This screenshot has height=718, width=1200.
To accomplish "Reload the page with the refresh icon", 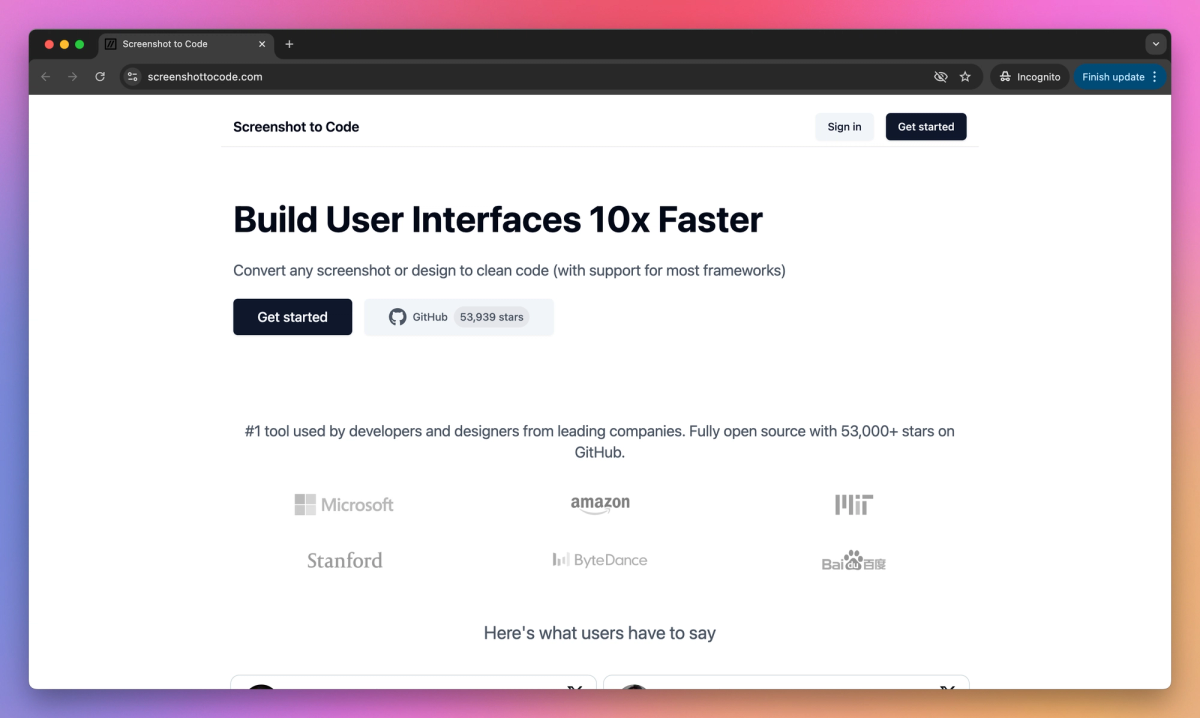I will pos(100,77).
